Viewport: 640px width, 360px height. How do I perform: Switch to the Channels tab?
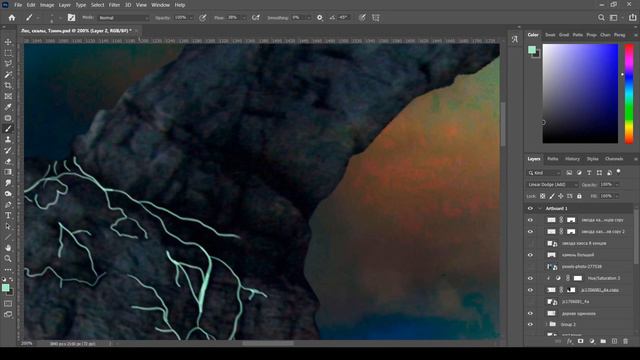click(x=614, y=159)
